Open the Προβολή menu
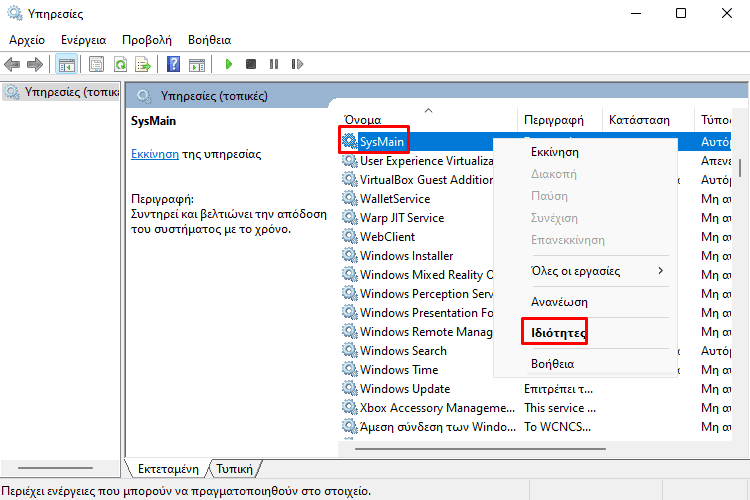This screenshot has height=500, width=750. [x=147, y=40]
